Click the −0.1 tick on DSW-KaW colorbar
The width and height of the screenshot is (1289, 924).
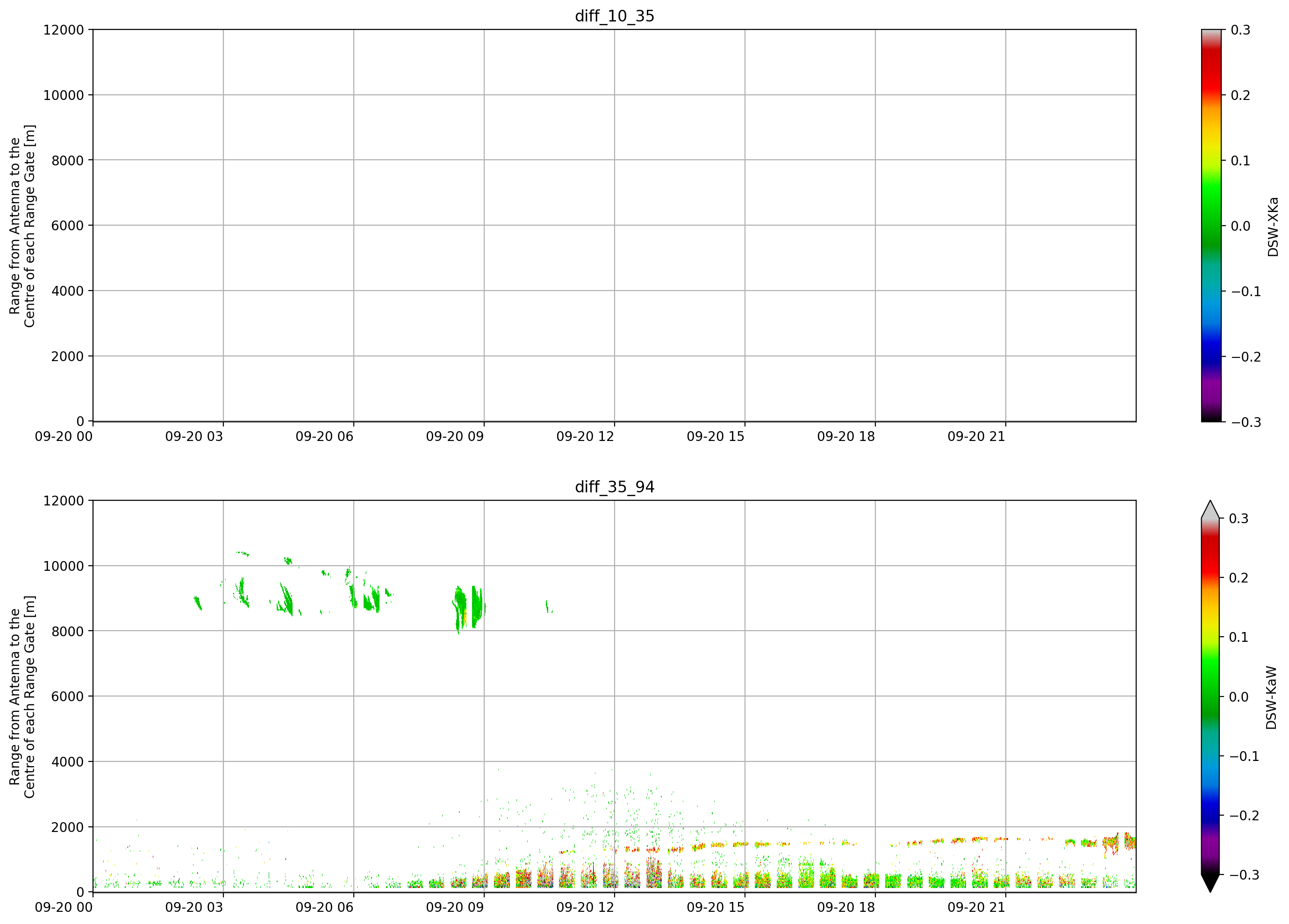[x=1244, y=756]
